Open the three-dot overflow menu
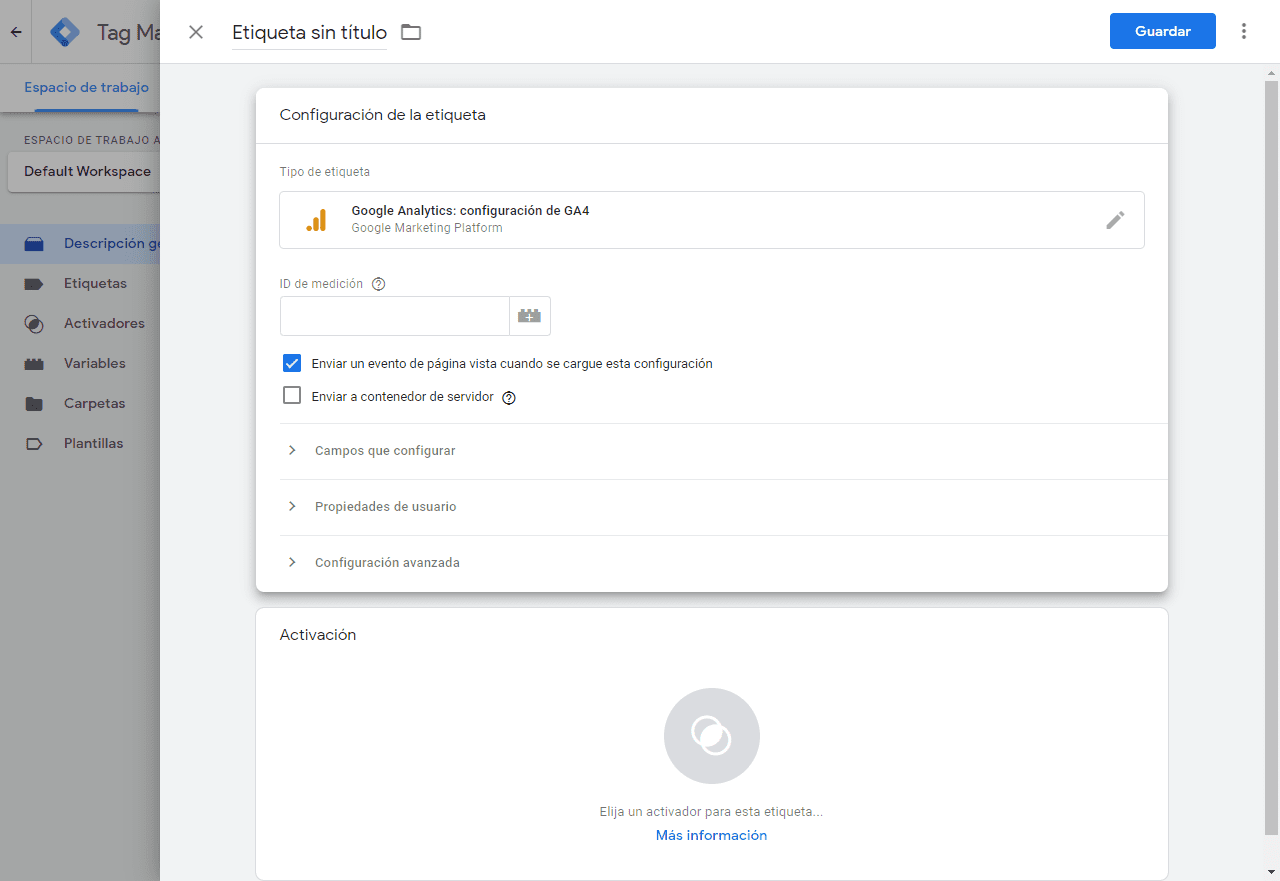 1243,31
